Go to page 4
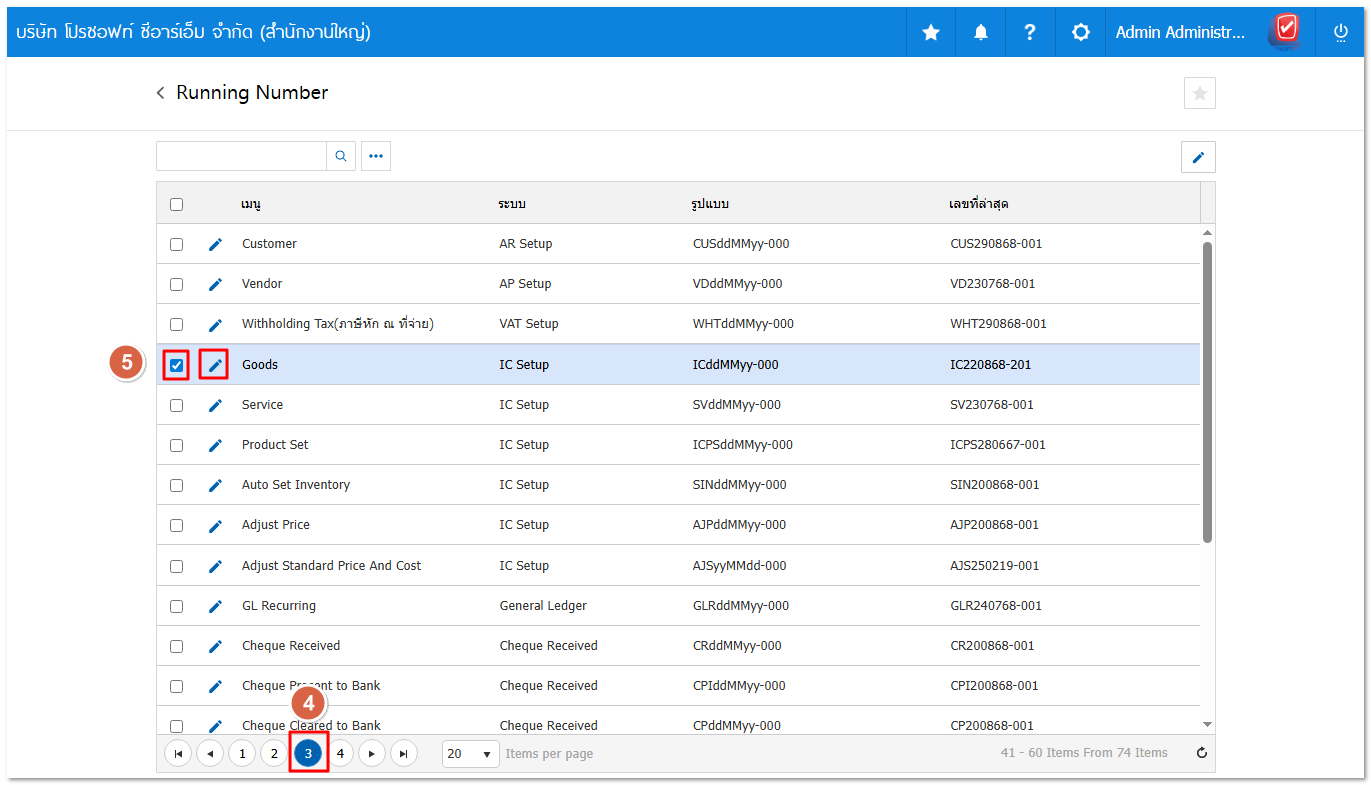The width and height of the screenshot is (1371, 785). pyautogui.click(x=341, y=753)
